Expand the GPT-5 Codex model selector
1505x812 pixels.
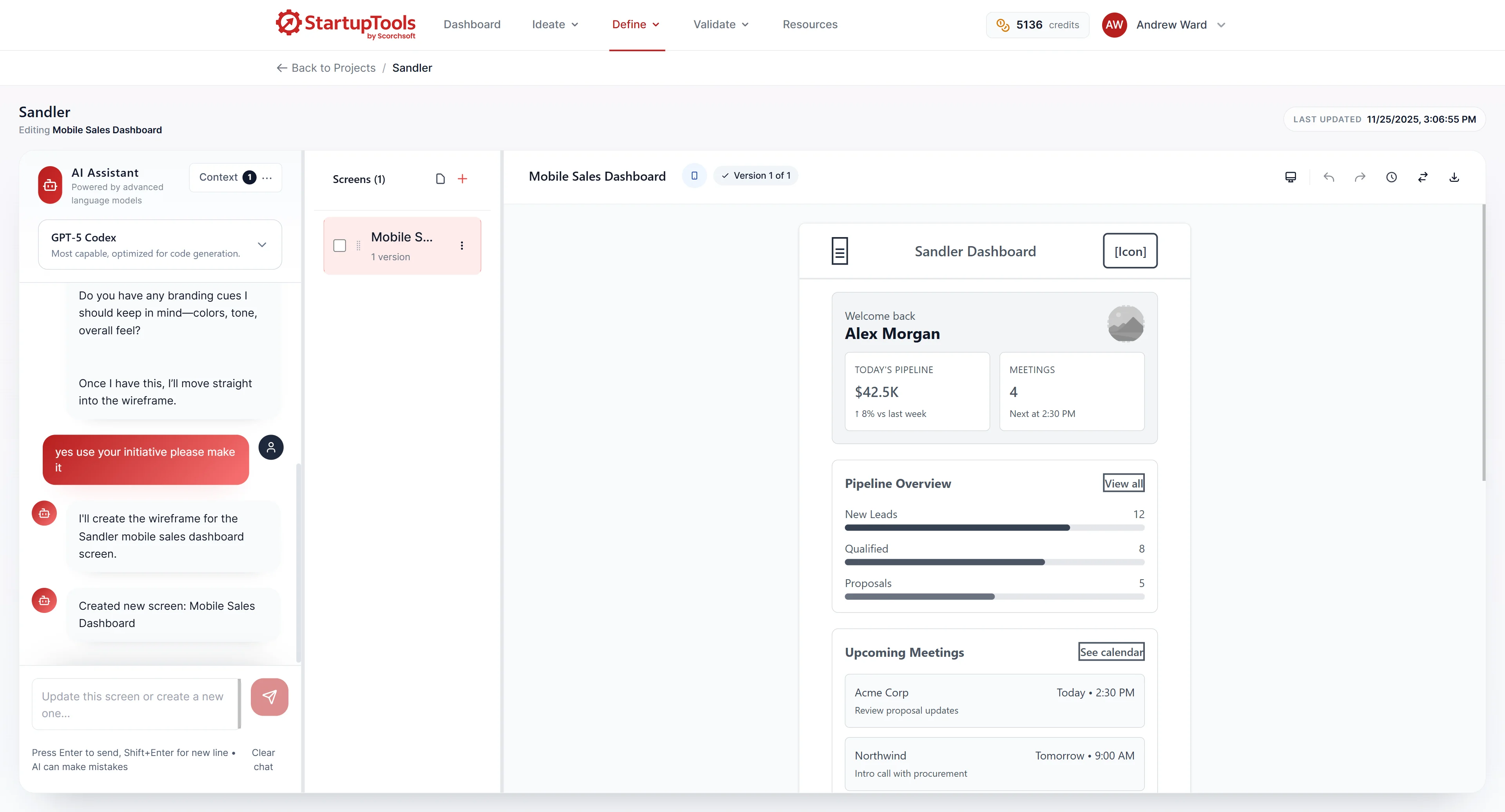[x=160, y=245]
